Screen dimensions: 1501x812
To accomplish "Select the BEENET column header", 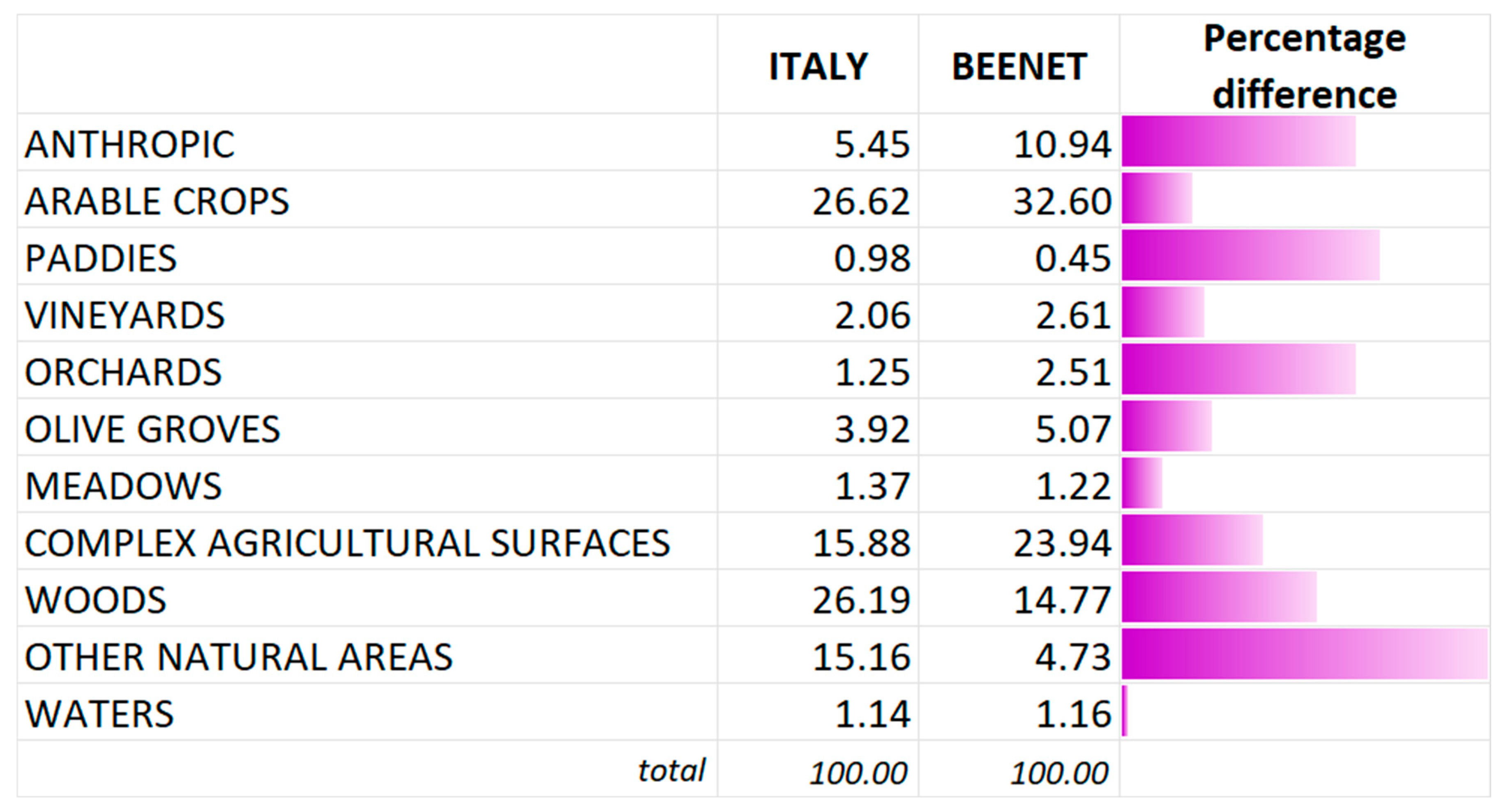I will (1019, 67).
